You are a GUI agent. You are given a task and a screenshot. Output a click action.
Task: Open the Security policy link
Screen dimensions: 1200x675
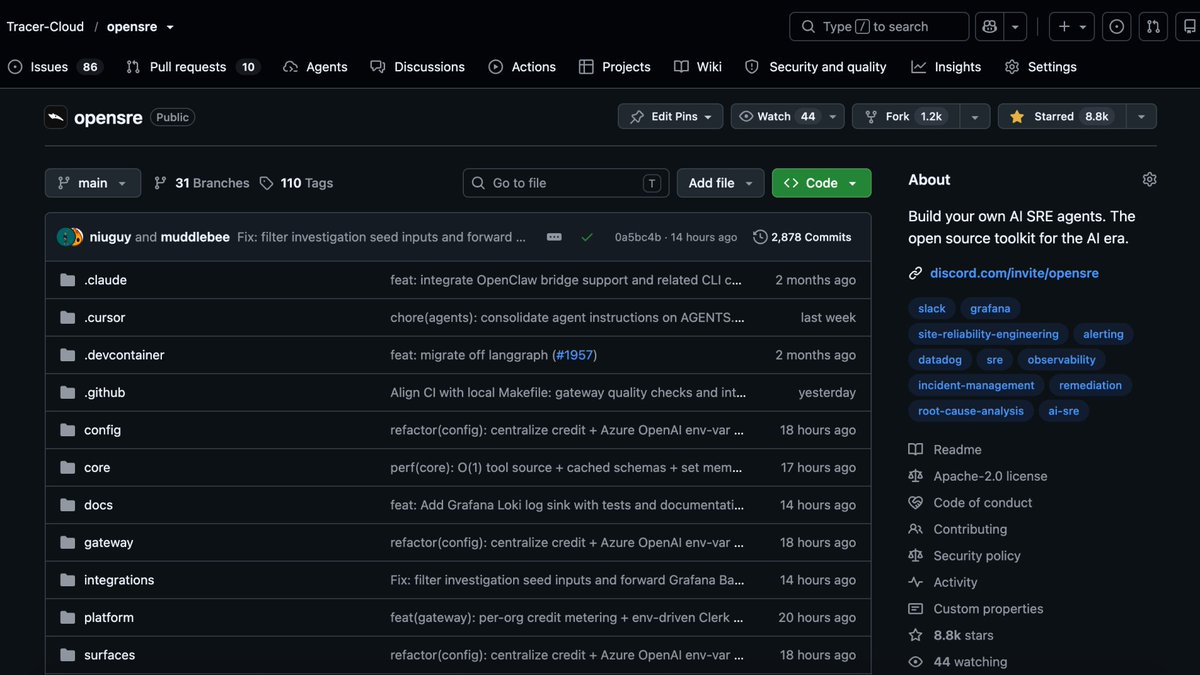coord(977,556)
